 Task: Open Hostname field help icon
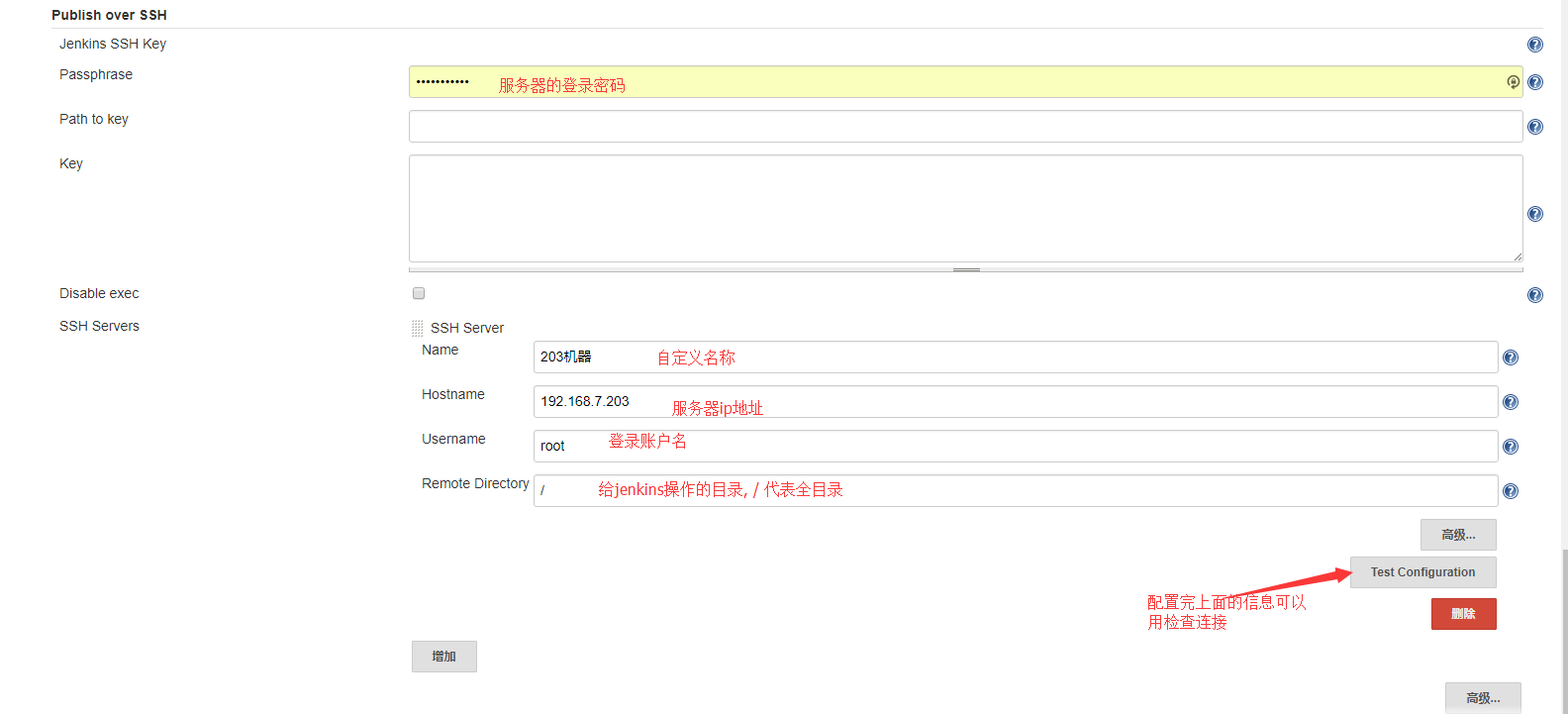(x=1510, y=402)
